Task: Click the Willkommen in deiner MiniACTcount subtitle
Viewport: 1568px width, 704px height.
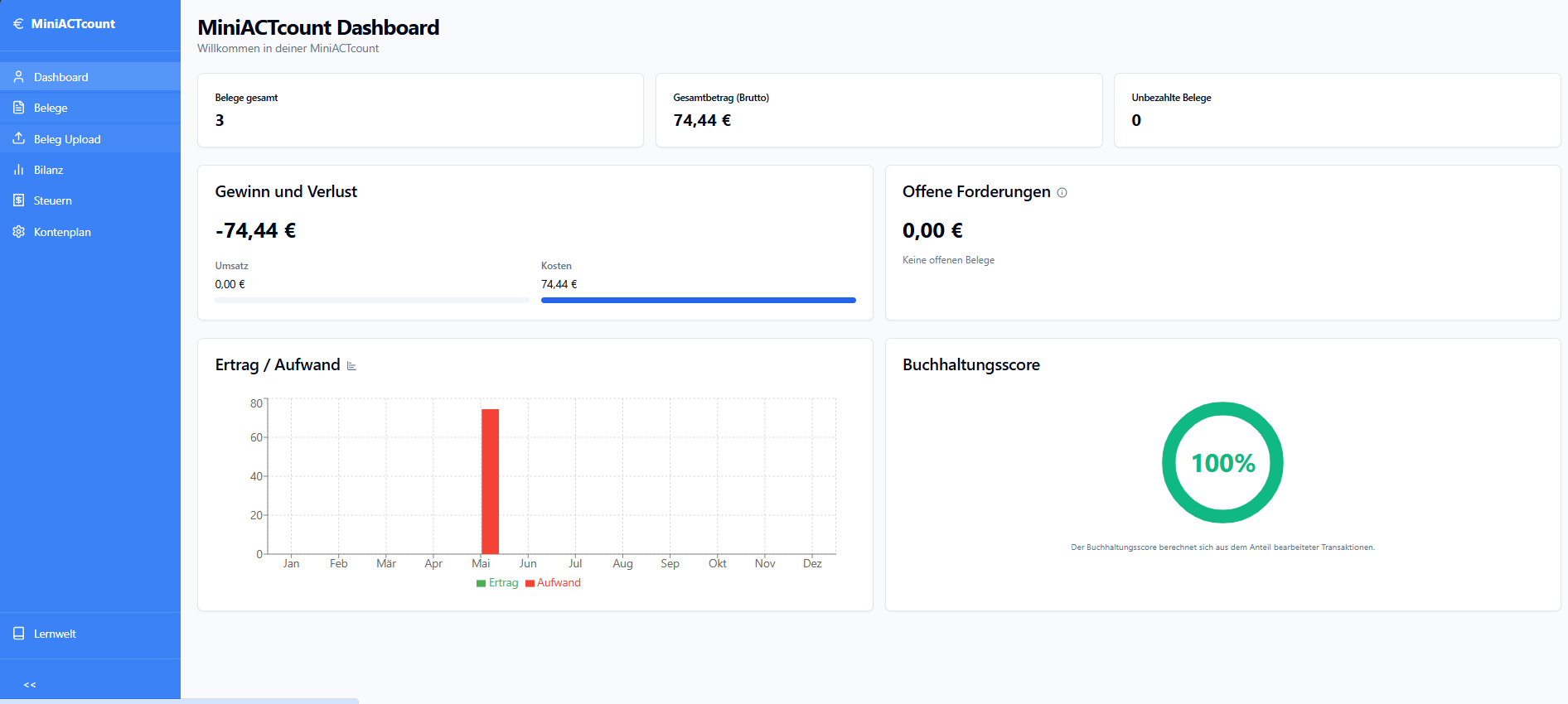Action: point(288,49)
